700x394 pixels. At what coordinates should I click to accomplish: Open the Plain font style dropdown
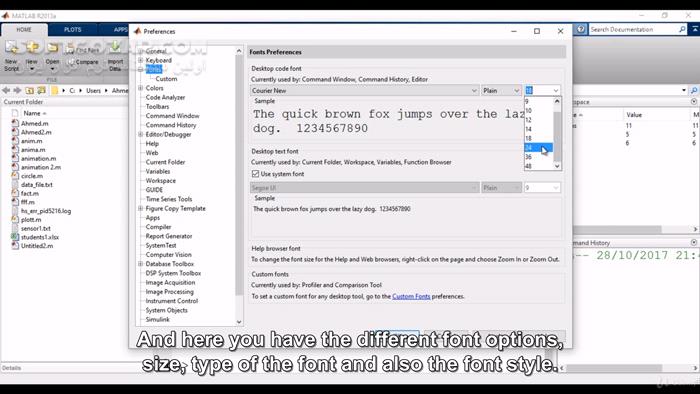501,91
